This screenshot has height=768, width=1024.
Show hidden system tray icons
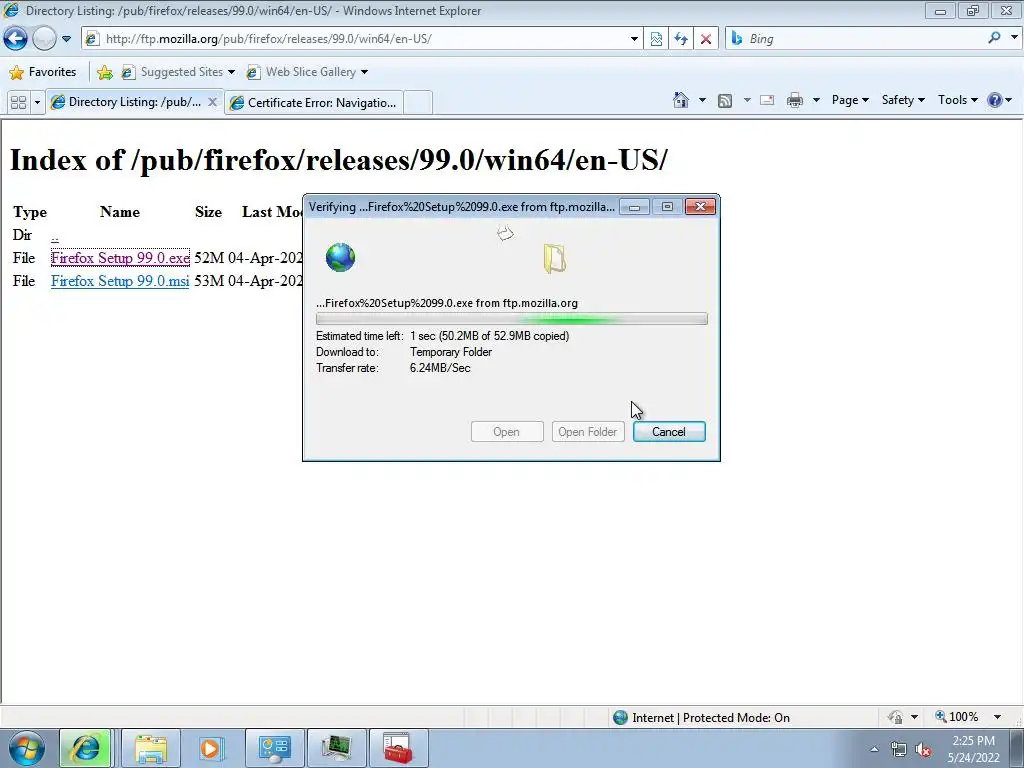coord(874,749)
